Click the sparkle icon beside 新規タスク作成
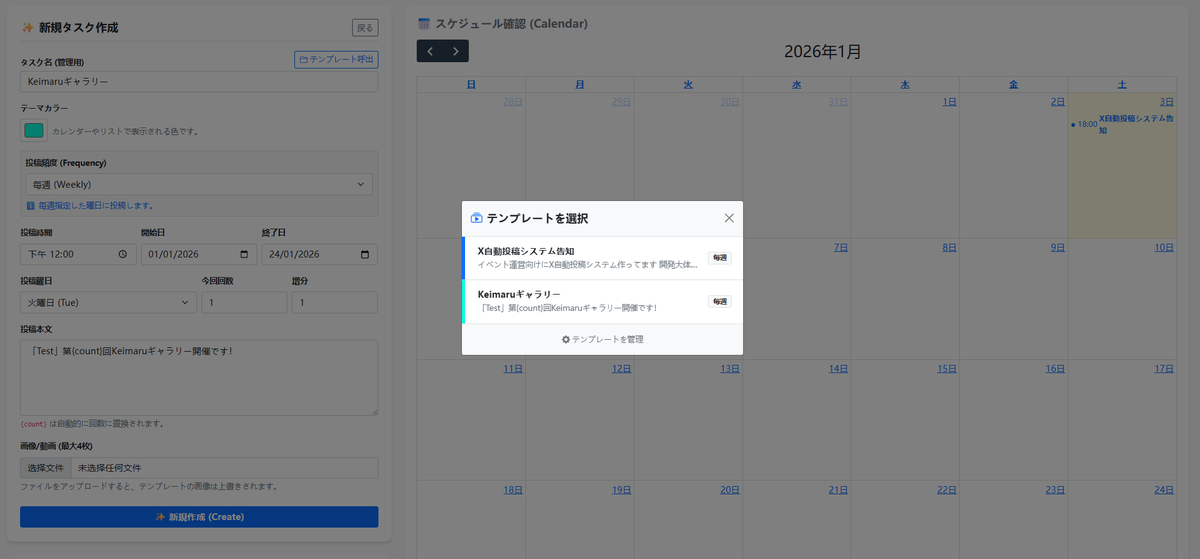 point(28,28)
